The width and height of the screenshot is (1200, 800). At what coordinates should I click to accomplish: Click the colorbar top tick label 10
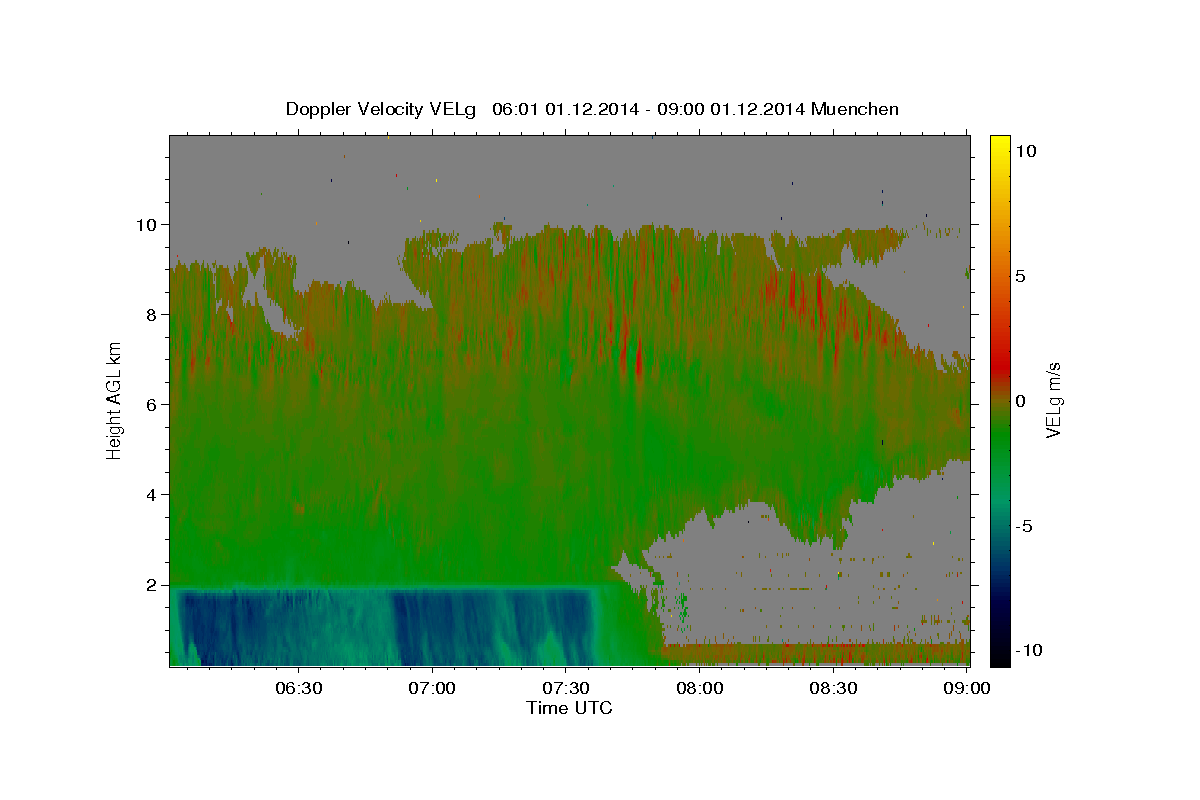[x=1025, y=151]
